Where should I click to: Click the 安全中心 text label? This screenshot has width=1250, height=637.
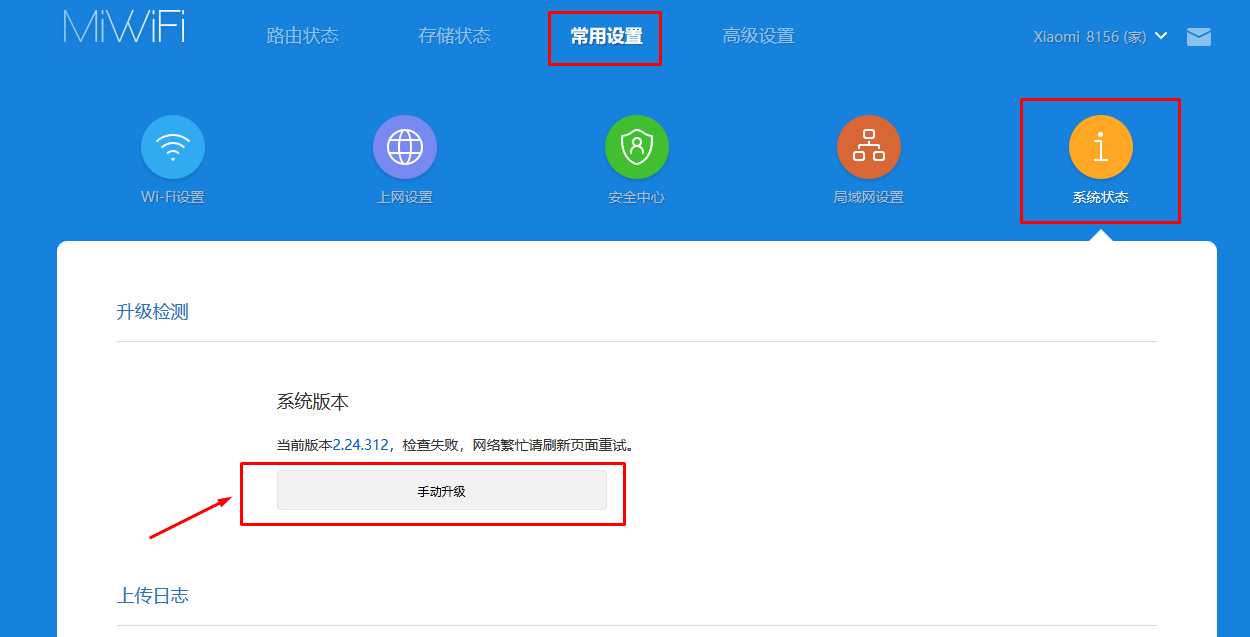pyautogui.click(x=637, y=198)
